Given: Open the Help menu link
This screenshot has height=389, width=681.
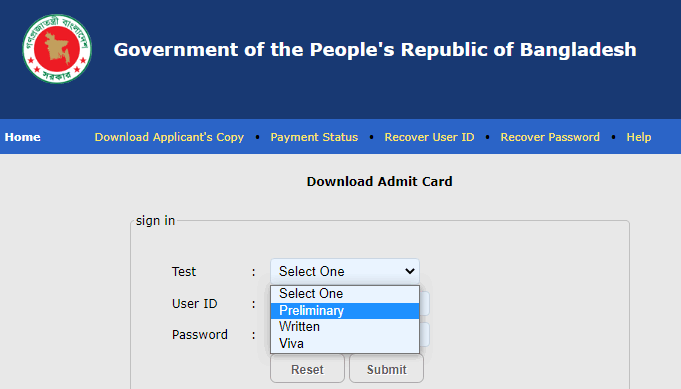Looking at the screenshot, I should (x=638, y=137).
